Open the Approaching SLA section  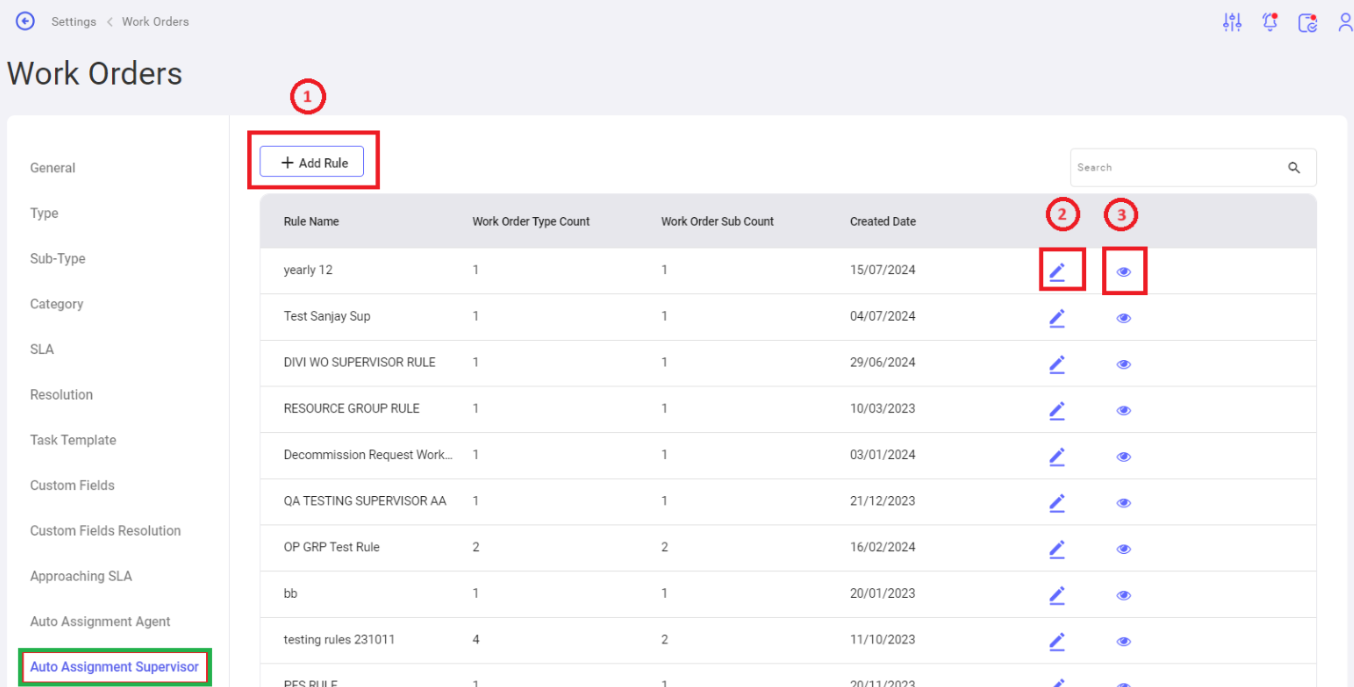[81, 576]
